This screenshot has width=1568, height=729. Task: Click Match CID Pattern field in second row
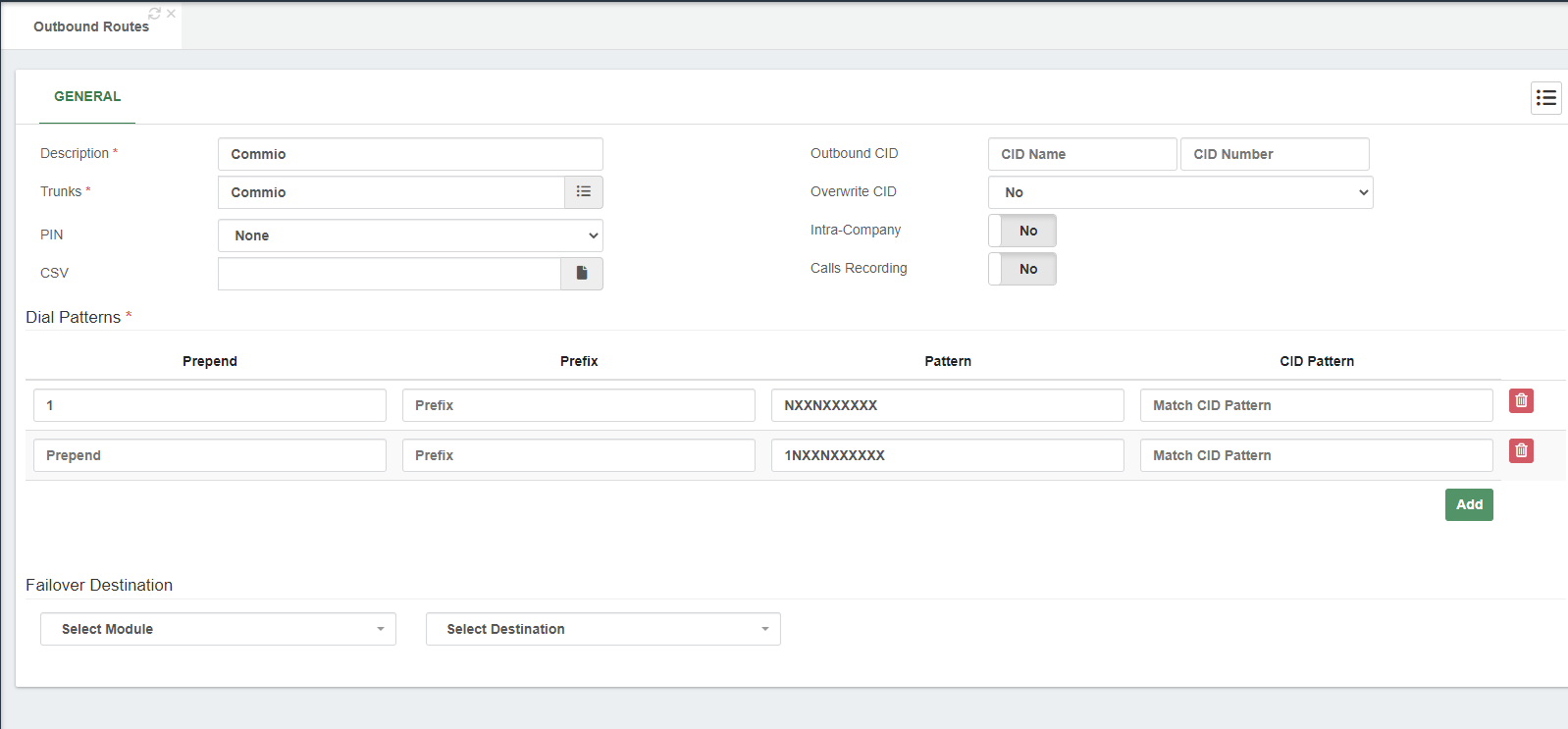[1317, 455]
